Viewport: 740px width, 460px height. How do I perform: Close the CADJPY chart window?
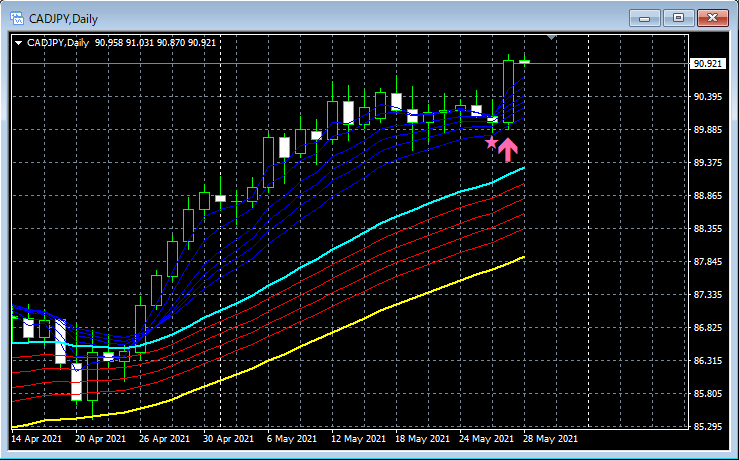click(x=713, y=18)
